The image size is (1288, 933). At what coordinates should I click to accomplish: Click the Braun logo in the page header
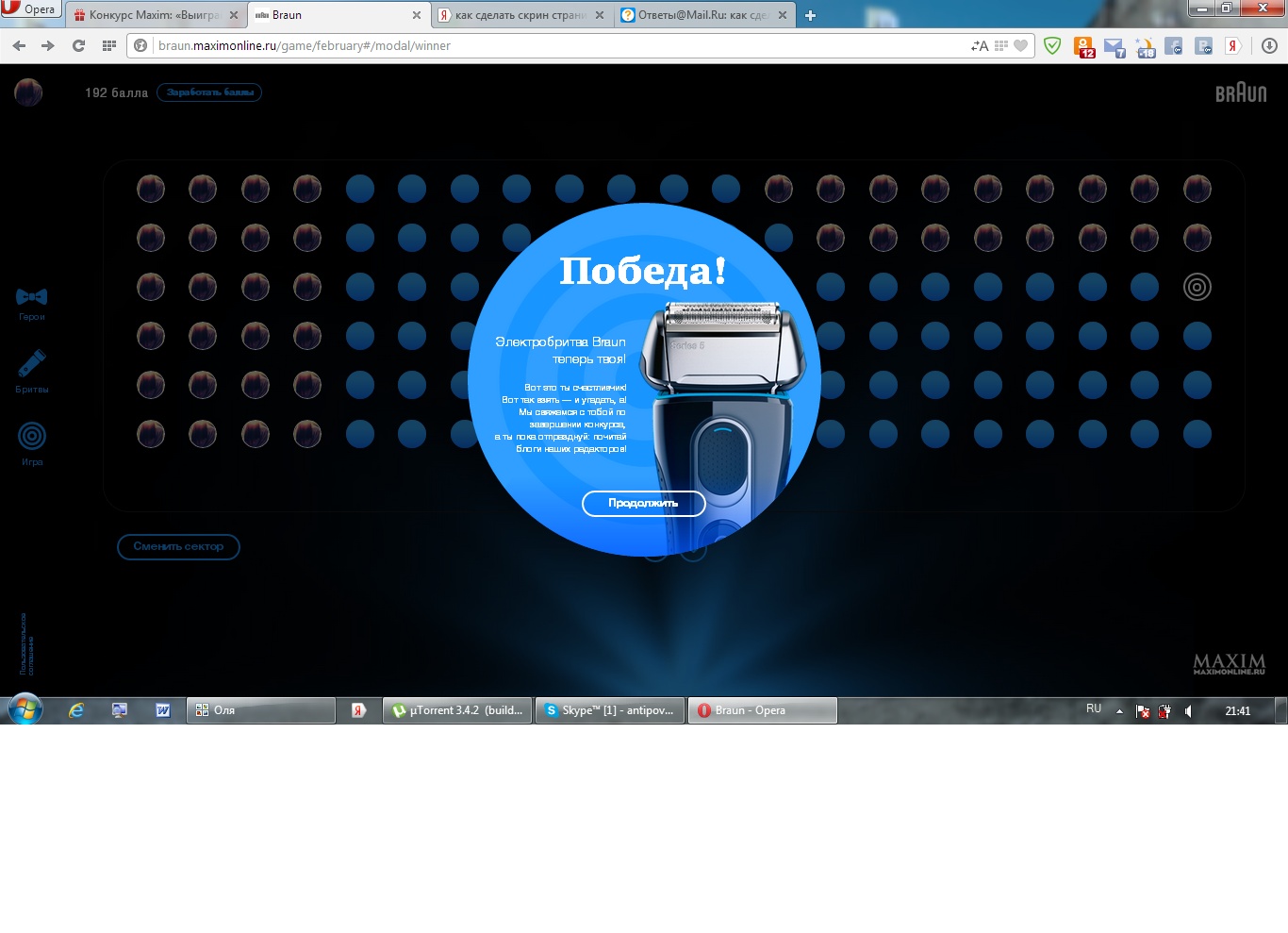point(1240,92)
